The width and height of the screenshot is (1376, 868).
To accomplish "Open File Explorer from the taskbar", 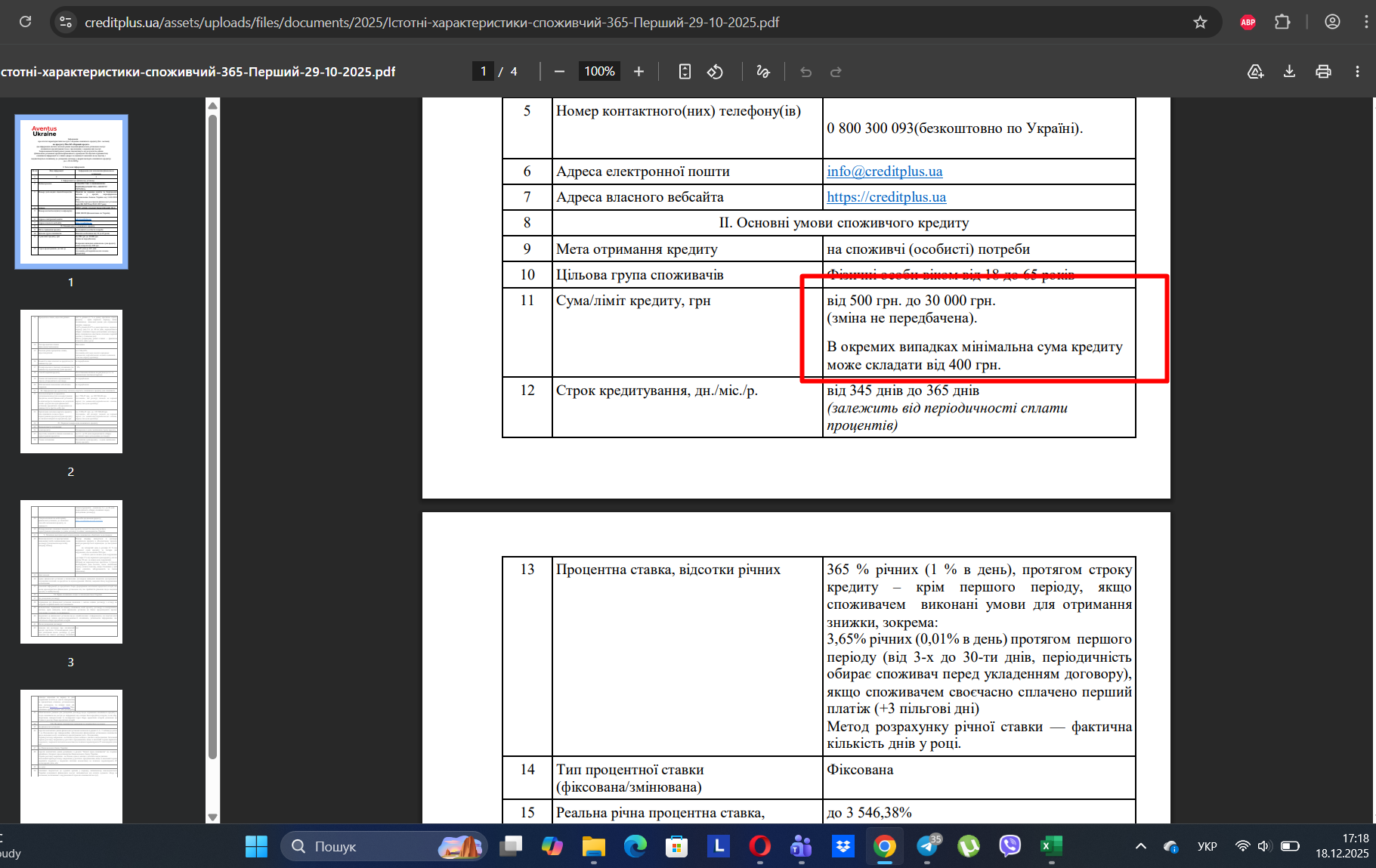I will (x=594, y=846).
